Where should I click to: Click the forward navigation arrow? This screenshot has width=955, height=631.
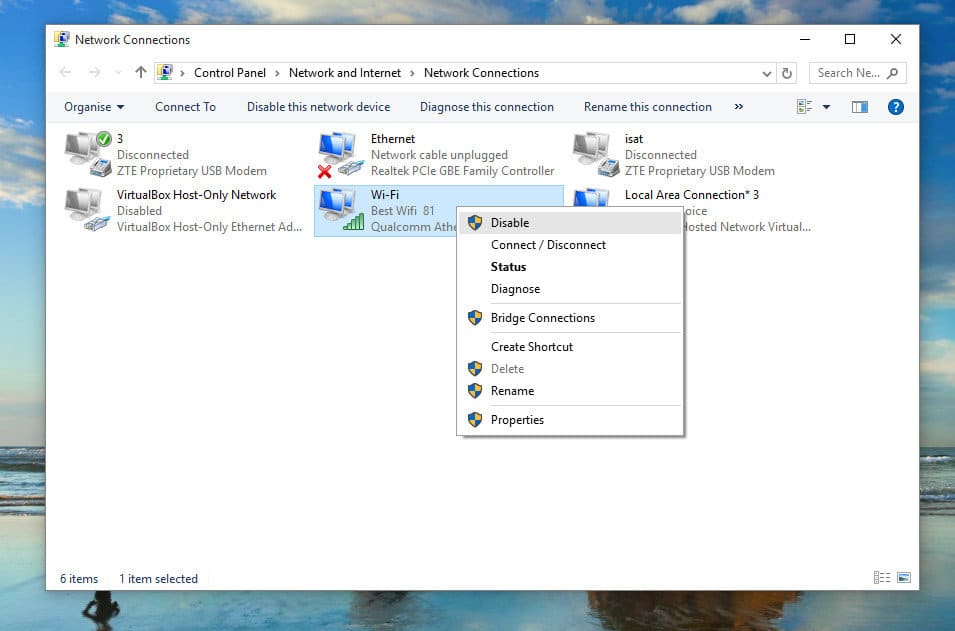94,72
